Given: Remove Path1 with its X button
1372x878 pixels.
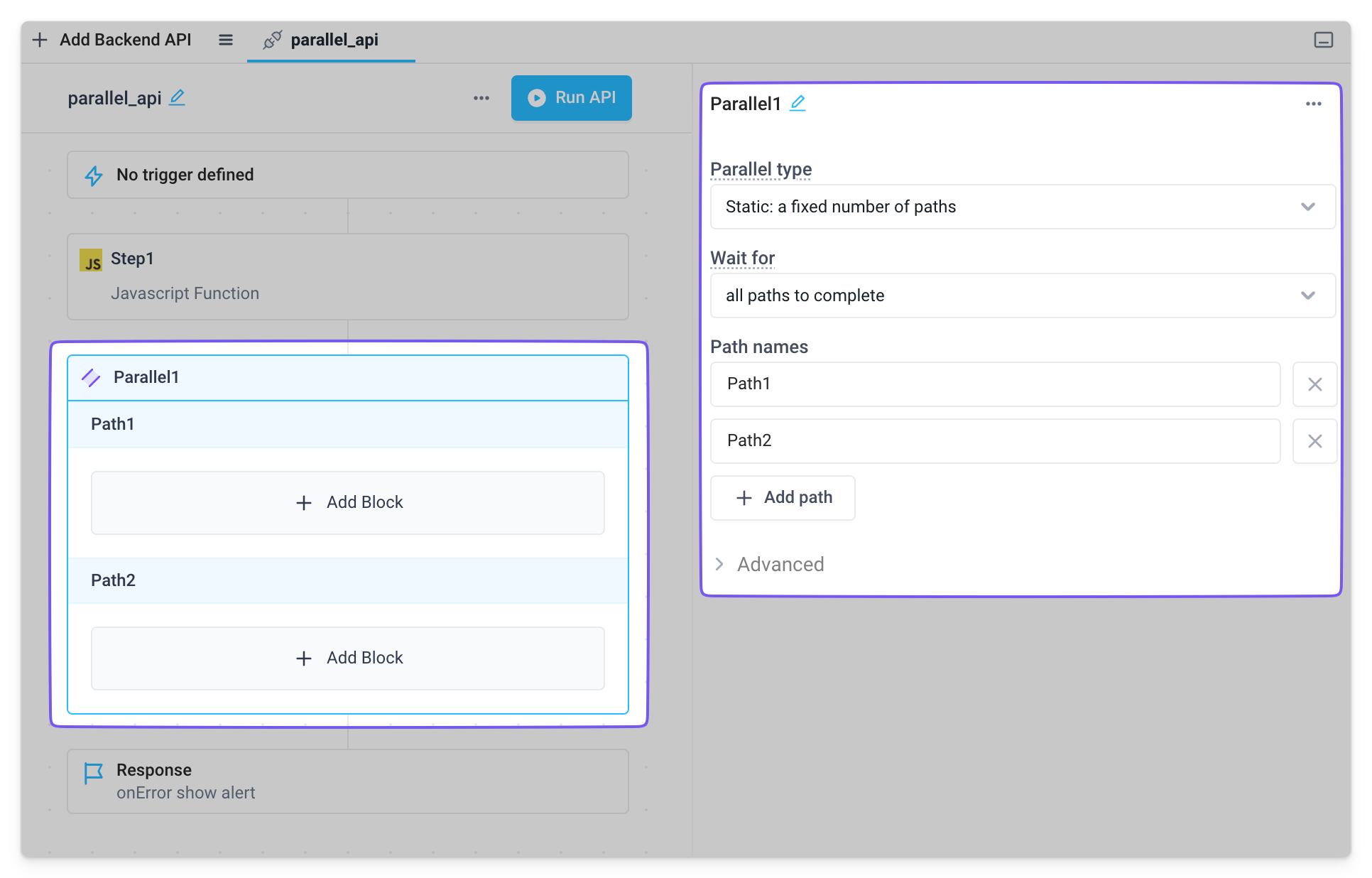Looking at the screenshot, I should click(x=1314, y=384).
